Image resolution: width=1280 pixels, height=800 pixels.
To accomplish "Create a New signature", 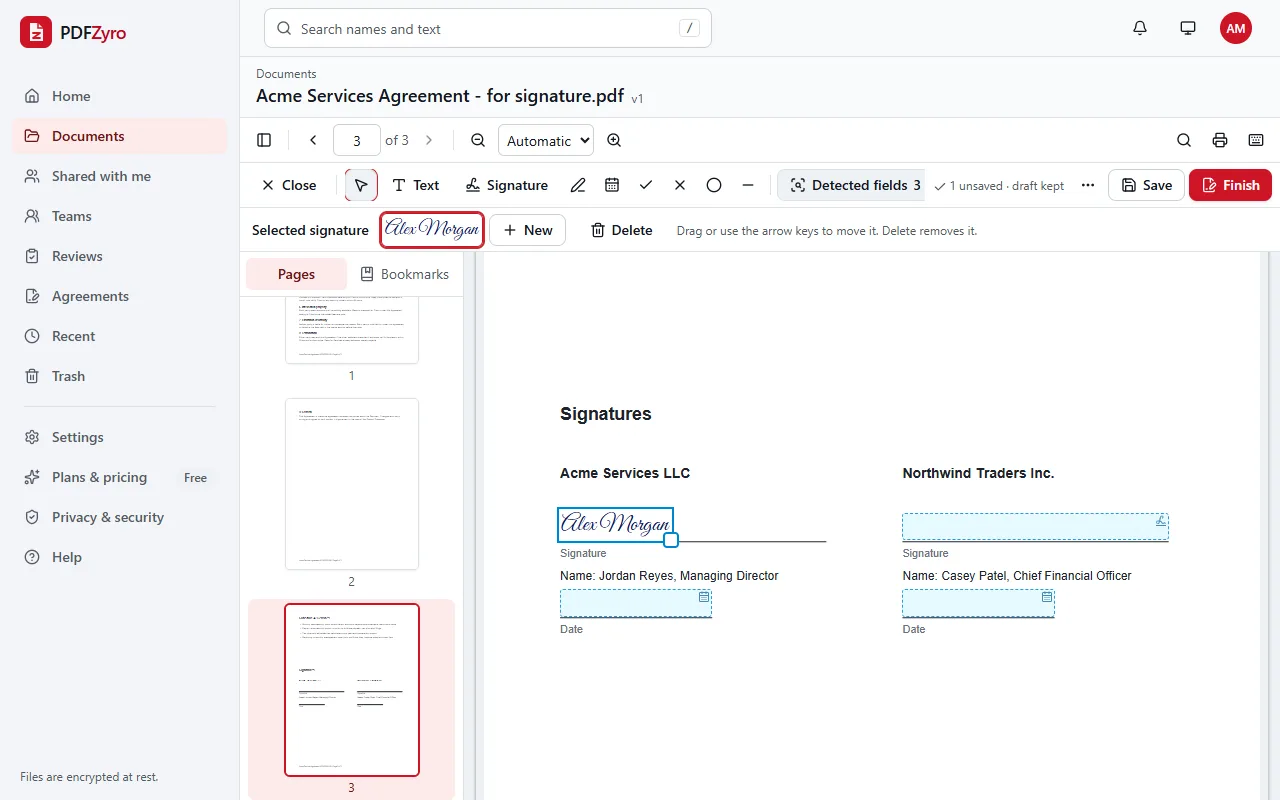I will coord(527,230).
